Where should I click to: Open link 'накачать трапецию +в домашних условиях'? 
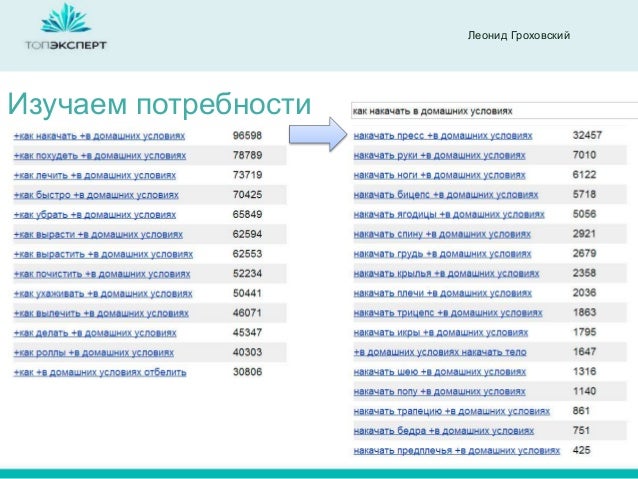point(452,411)
